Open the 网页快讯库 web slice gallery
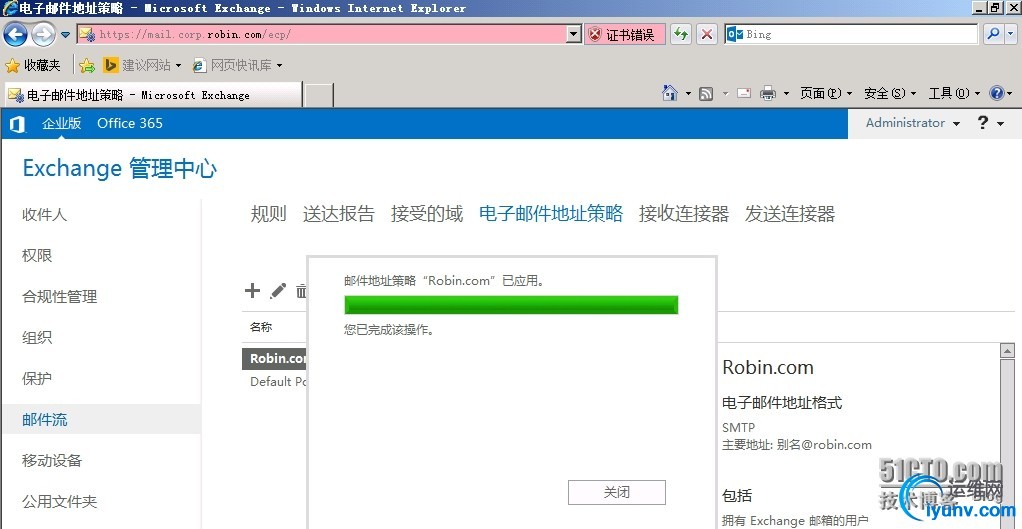 (238, 65)
